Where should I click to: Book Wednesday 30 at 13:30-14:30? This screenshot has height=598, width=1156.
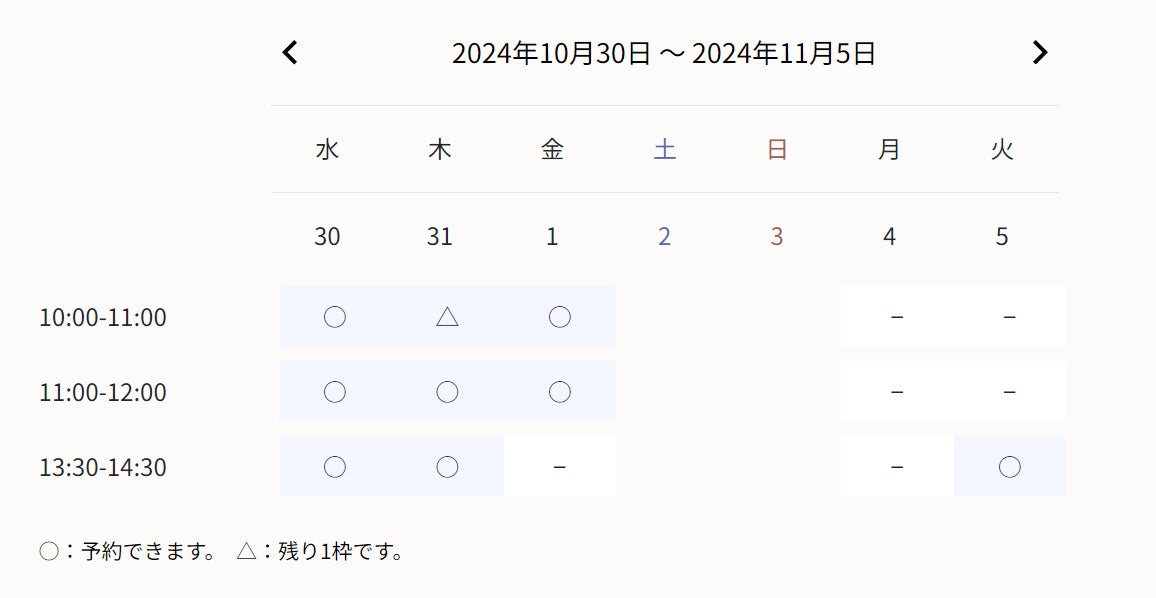click(x=335, y=467)
